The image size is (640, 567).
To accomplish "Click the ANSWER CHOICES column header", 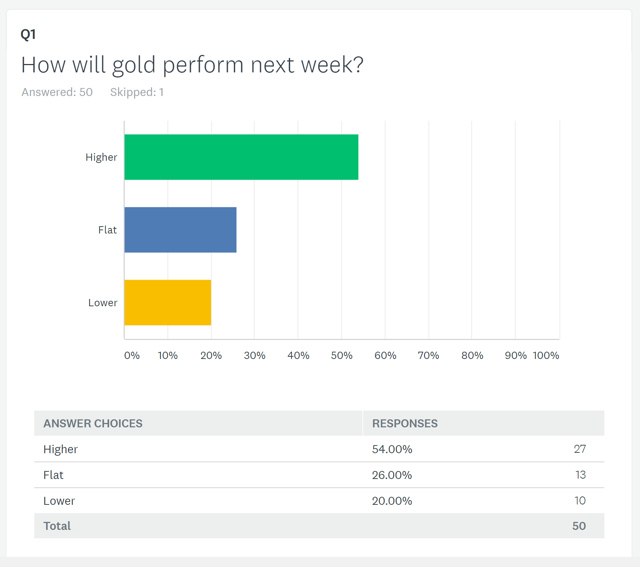I will [93, 423].
